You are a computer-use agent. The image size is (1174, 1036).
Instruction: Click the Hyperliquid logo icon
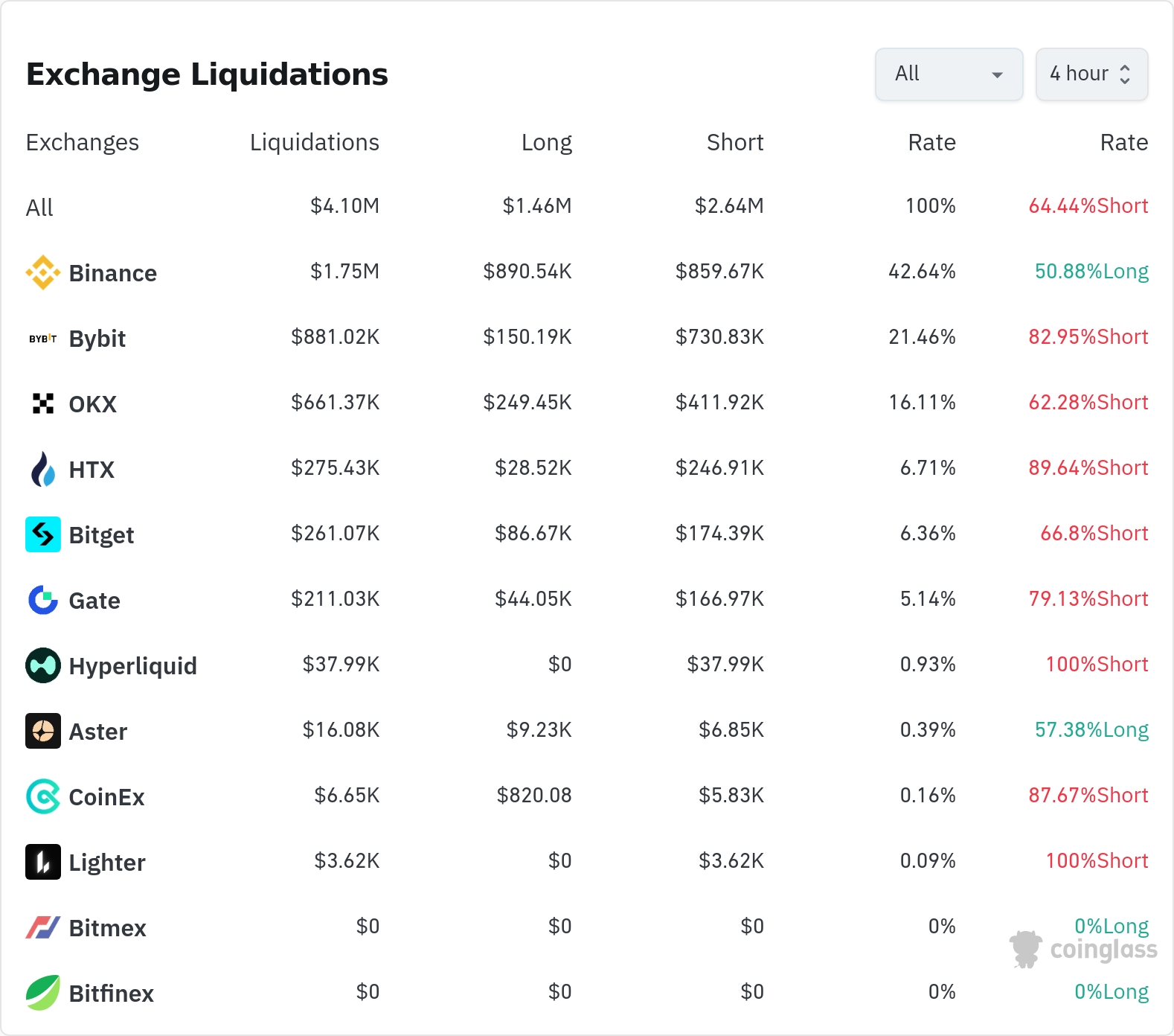[43, 665]
